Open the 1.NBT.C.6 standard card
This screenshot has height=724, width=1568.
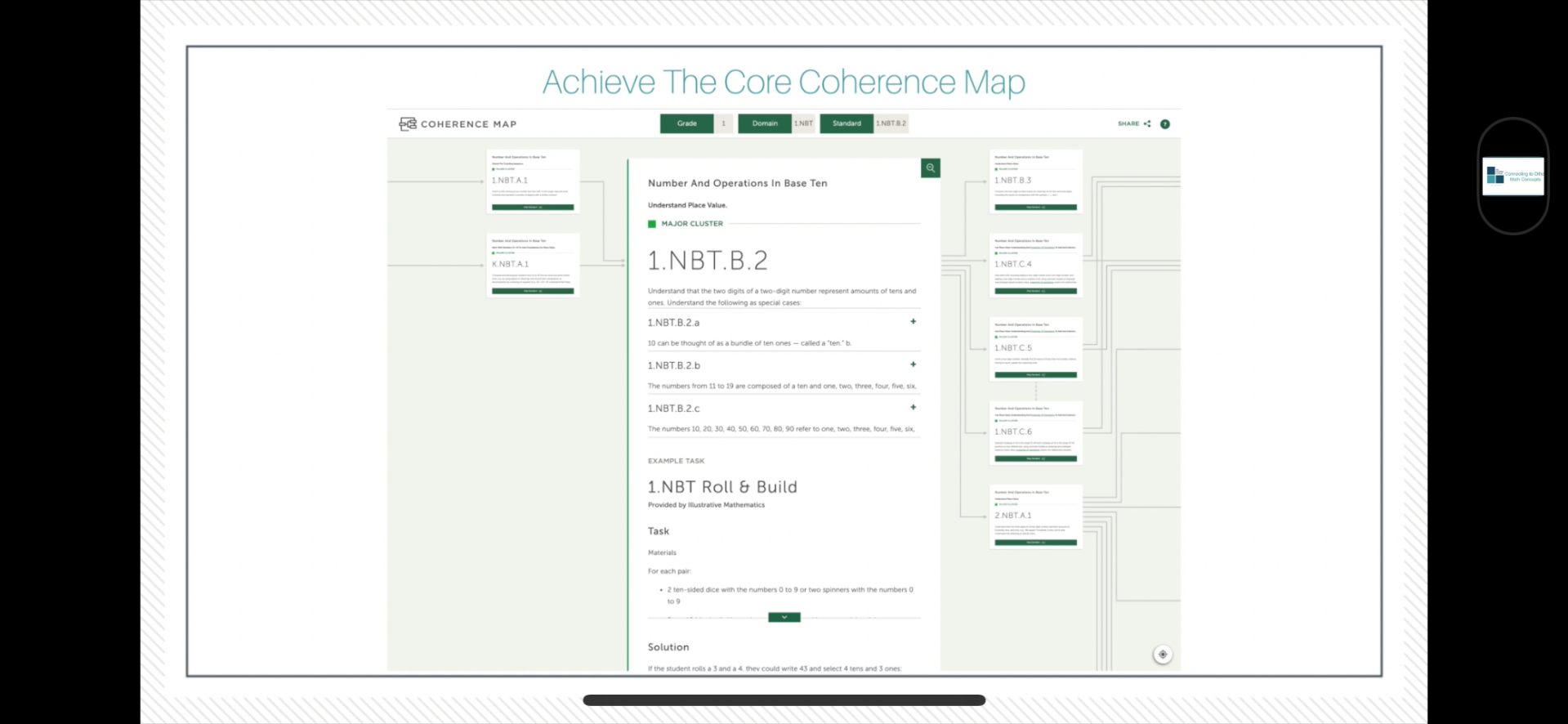(1036, 433)
